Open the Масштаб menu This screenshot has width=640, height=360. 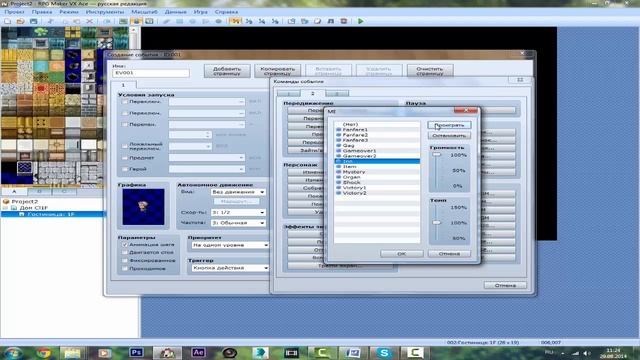144,12
